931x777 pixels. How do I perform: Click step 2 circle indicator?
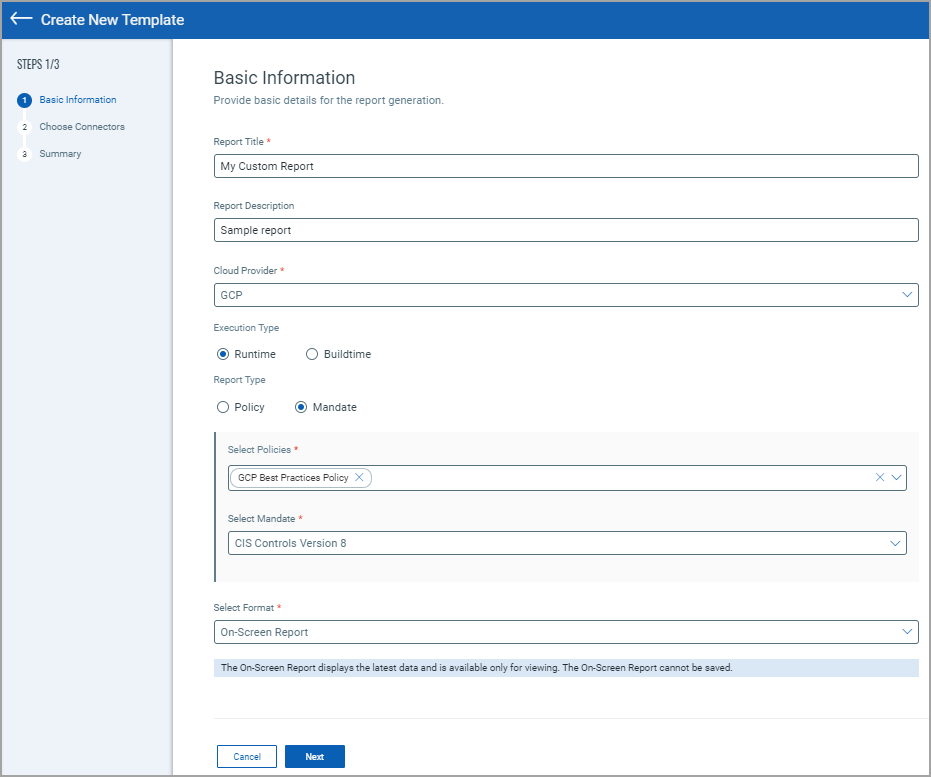(25, 127)
